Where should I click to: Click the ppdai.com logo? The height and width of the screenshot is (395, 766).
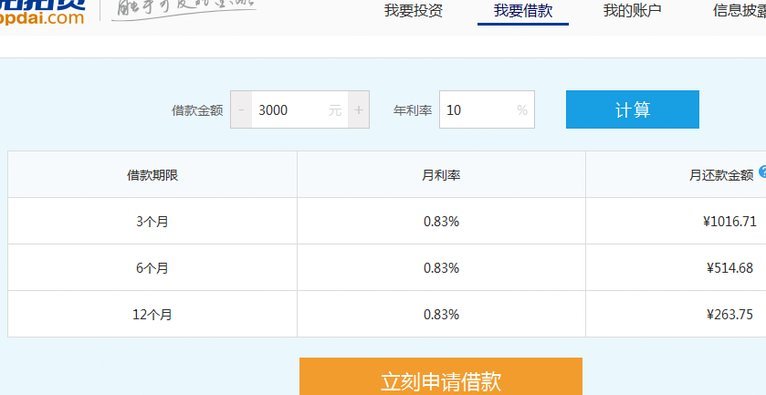43,12
